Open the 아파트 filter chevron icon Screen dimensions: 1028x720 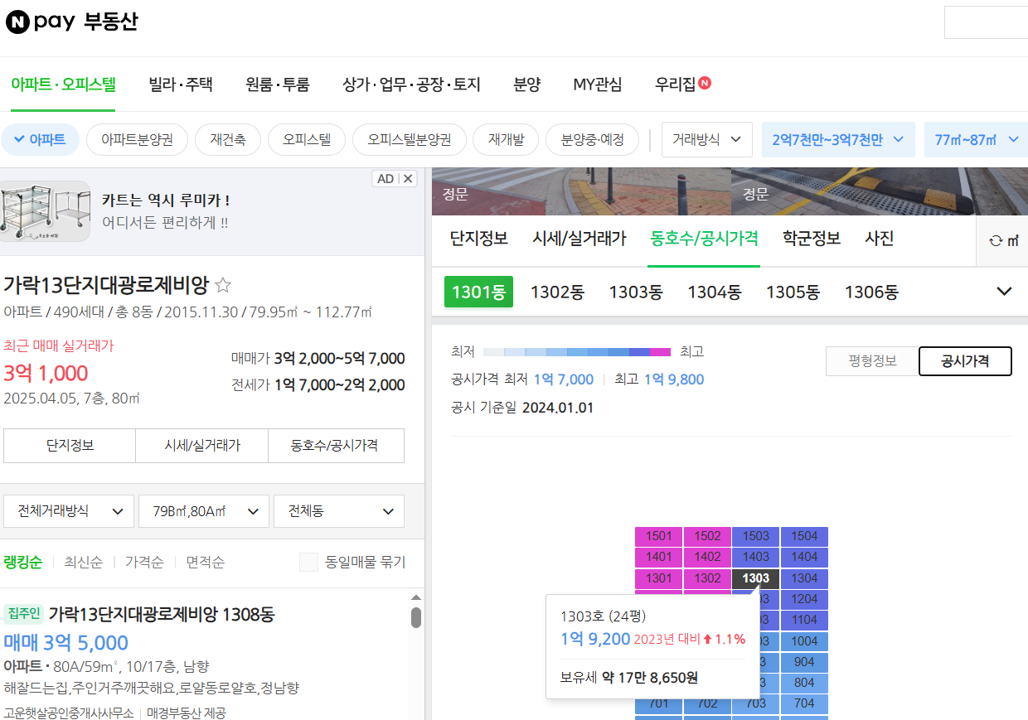(x=20, y=139)
